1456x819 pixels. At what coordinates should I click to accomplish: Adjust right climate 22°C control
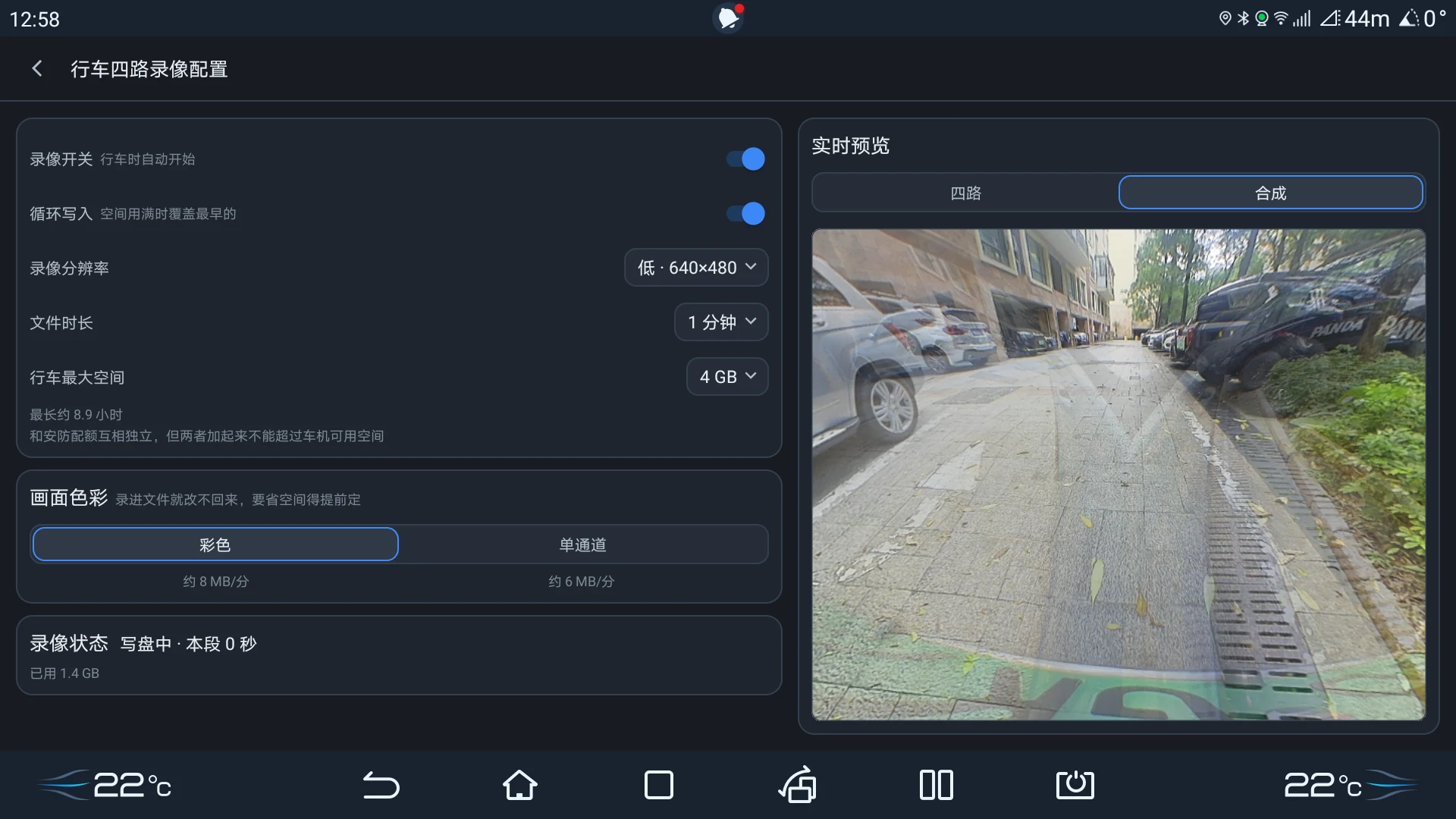click(1350, 785)
